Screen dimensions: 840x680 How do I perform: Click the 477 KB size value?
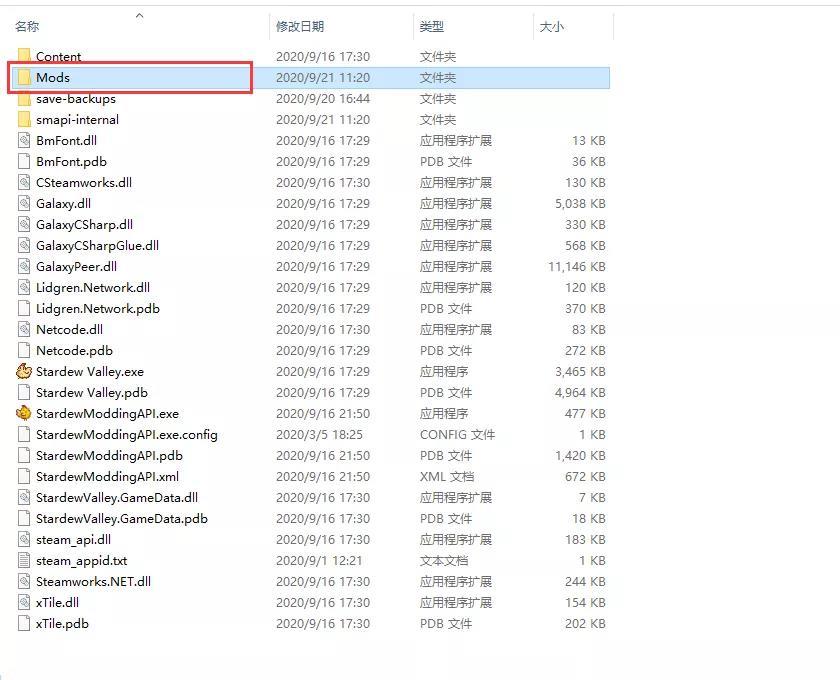585,413
